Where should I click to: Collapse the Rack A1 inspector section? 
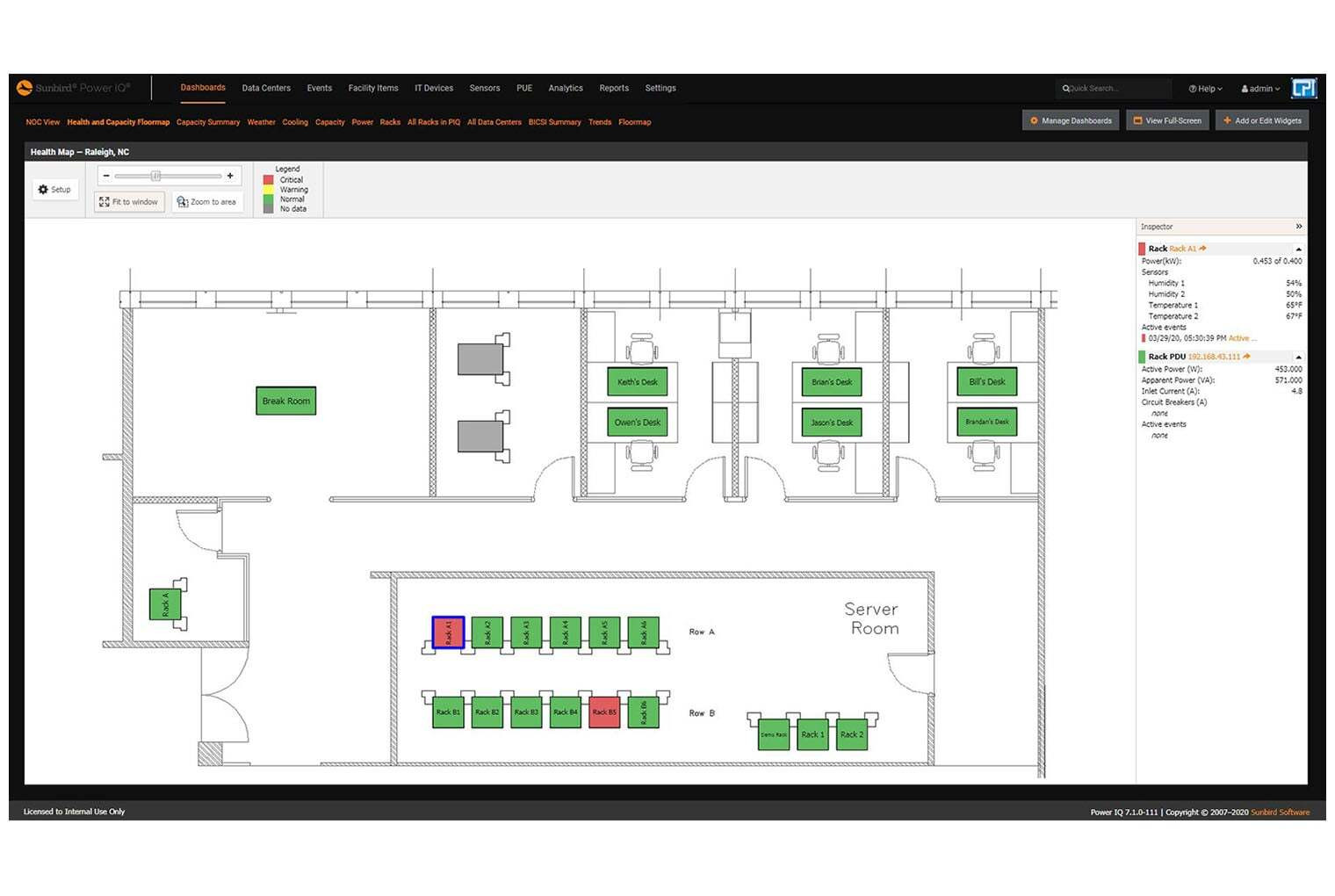tap(1299, 249)
